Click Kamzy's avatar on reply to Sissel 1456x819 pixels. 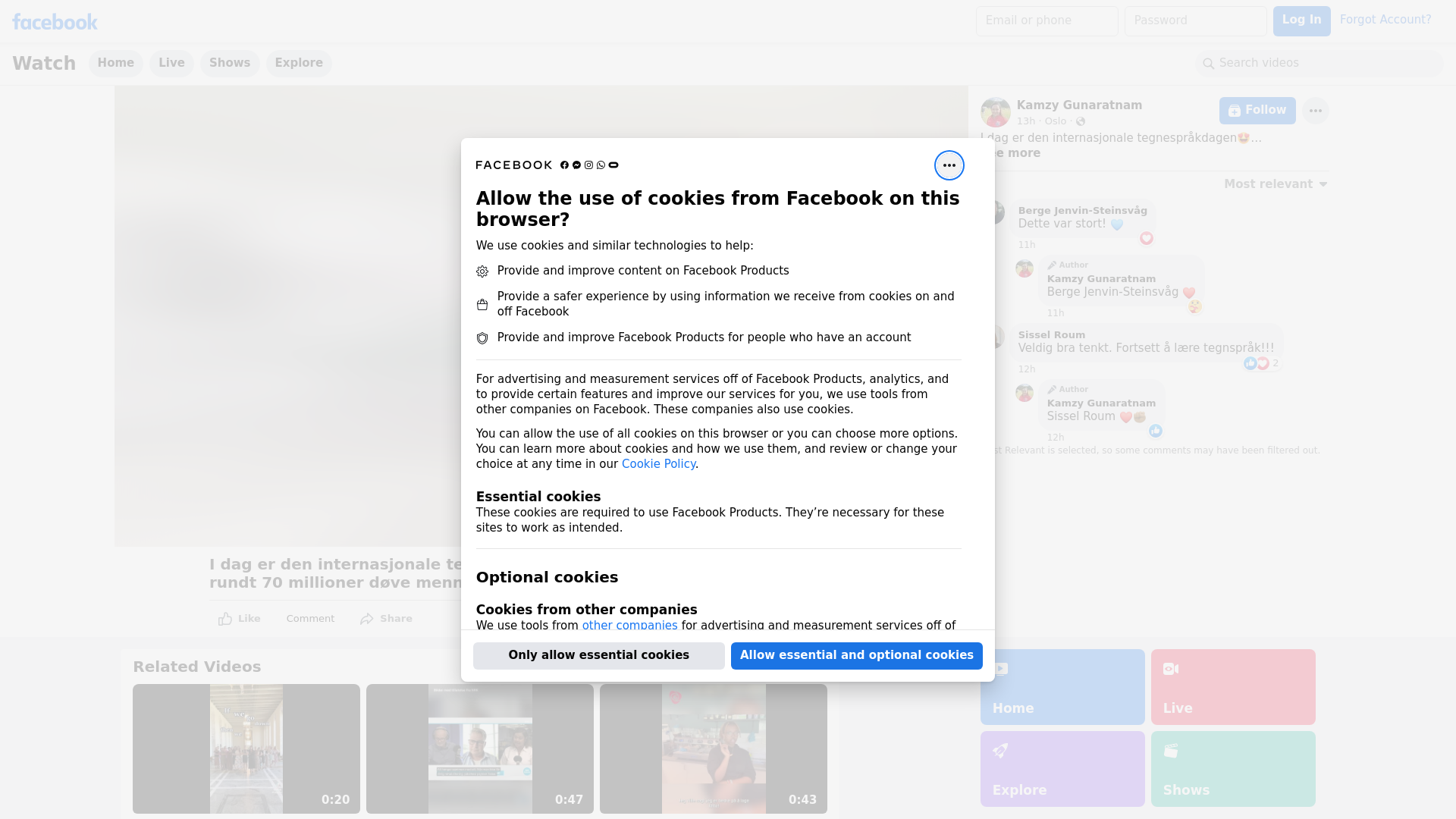(1025, 393)
